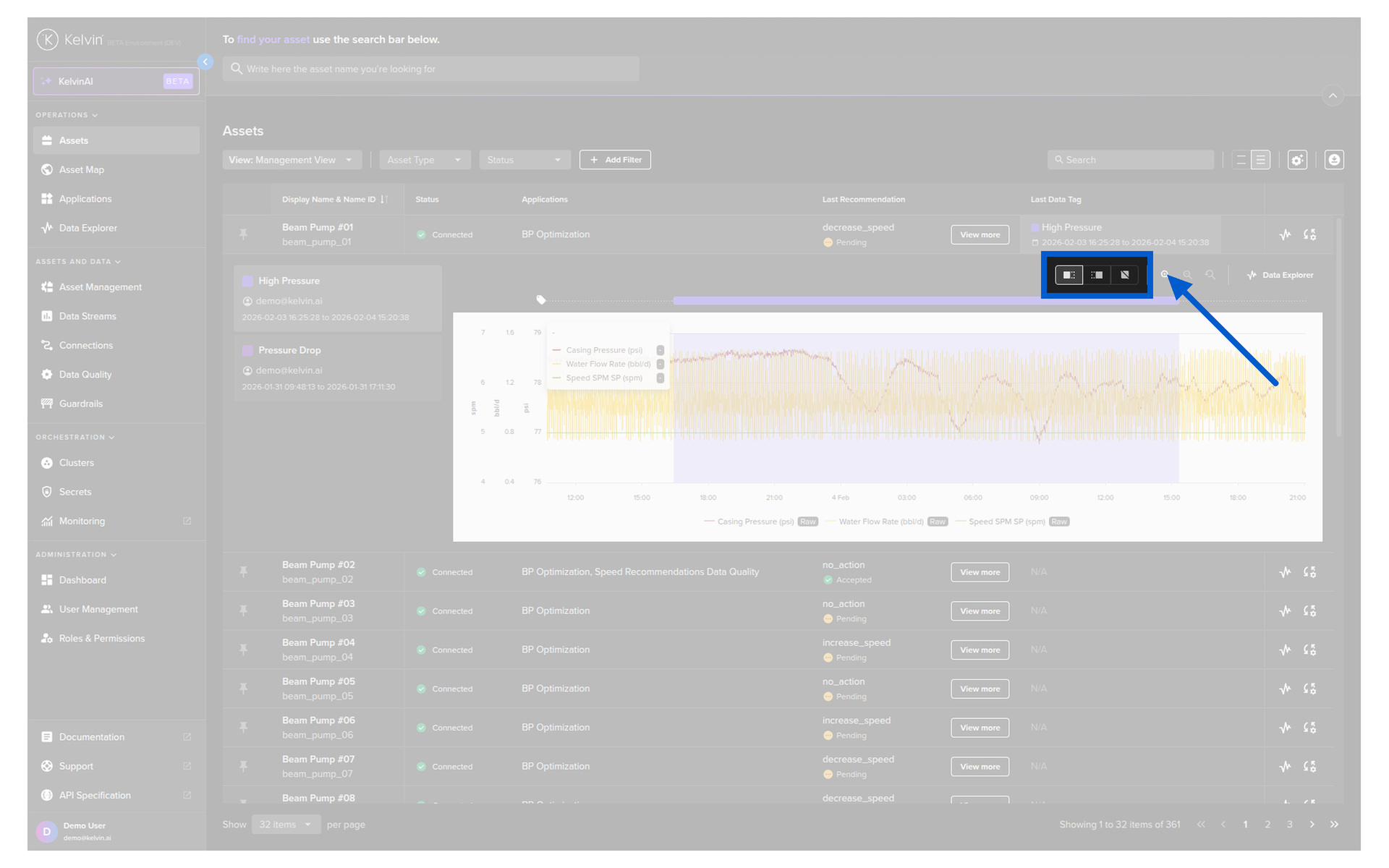Open table settings gear icon
Screen dimensions: 1389x868
[1297, 160]
